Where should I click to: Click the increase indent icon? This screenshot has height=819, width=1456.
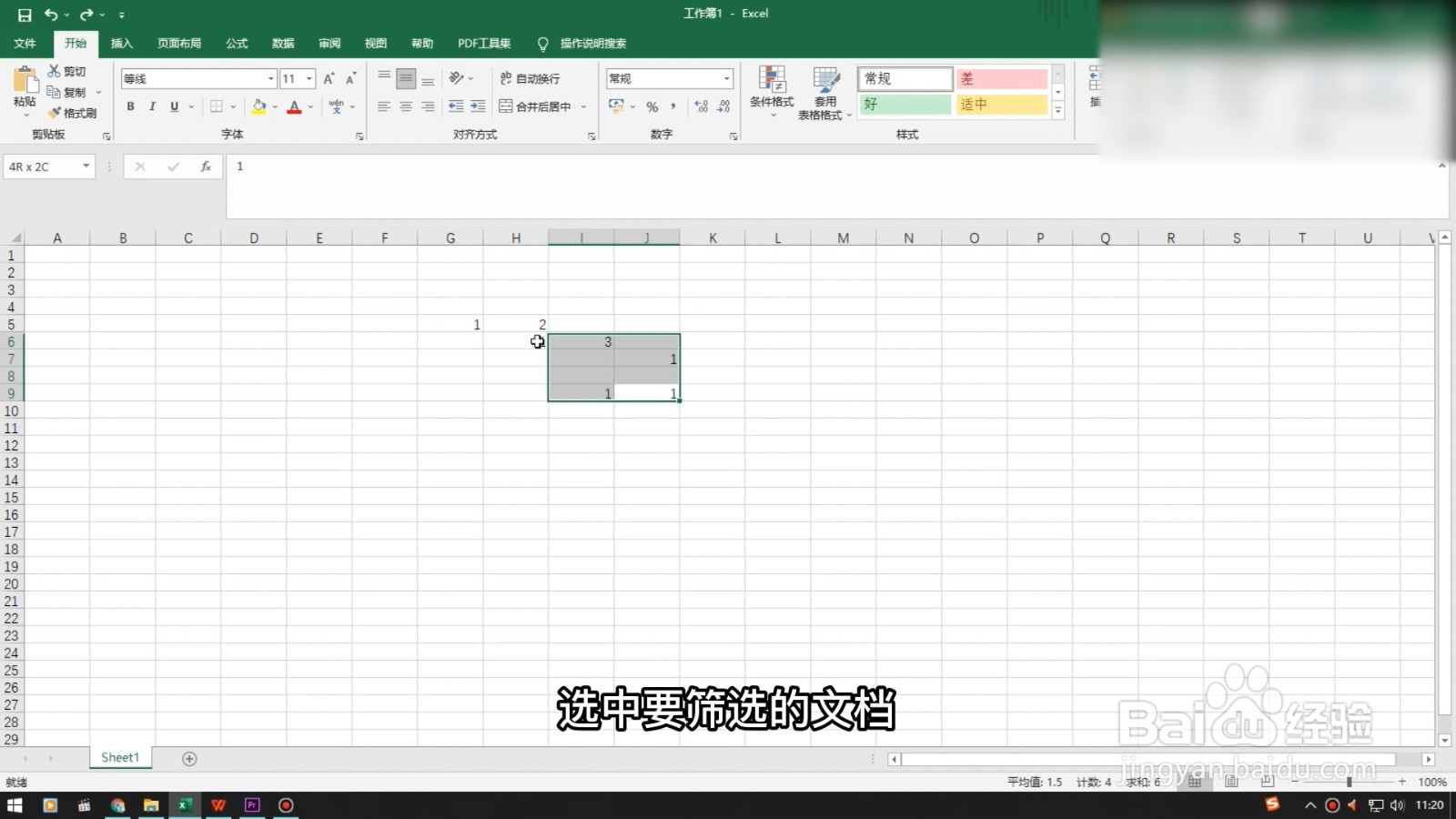tap(478, 106)
